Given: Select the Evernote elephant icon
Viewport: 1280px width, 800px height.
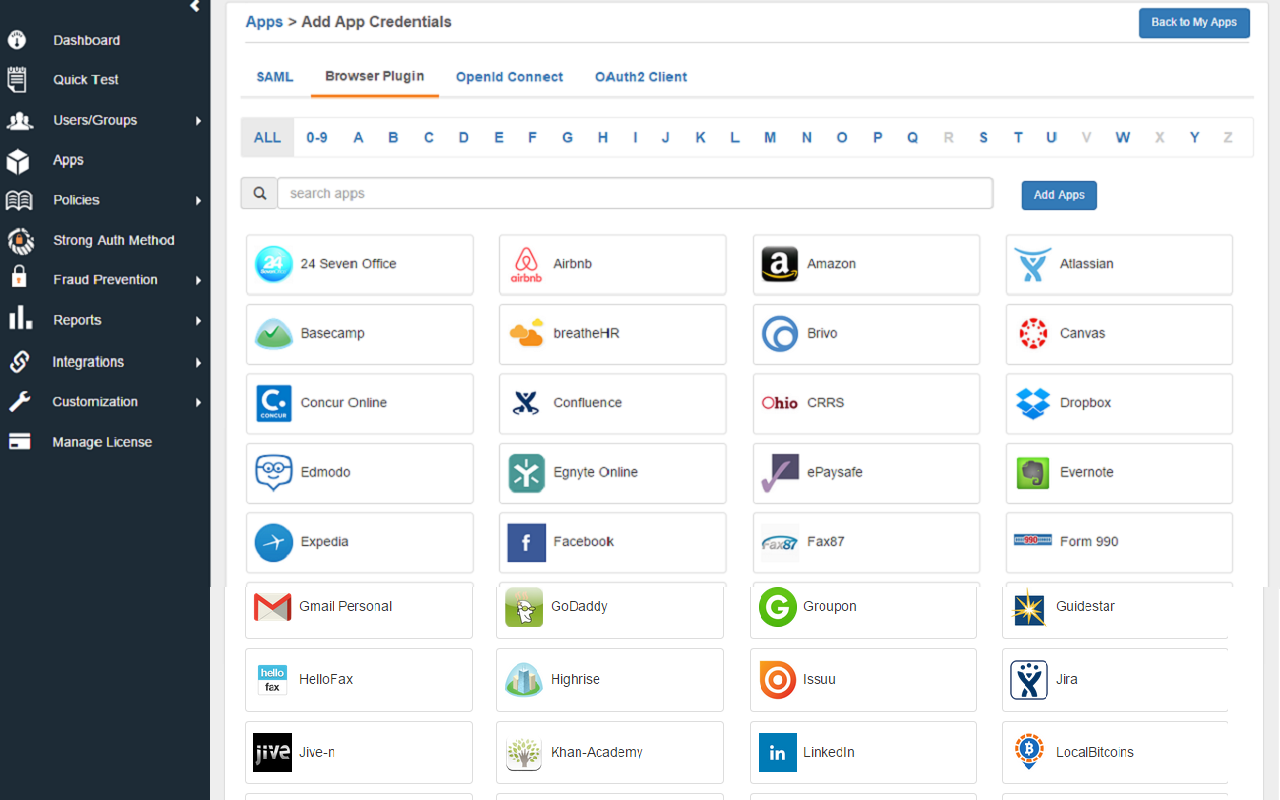Looking at the screenshot, I should (x=1032, y=473).
